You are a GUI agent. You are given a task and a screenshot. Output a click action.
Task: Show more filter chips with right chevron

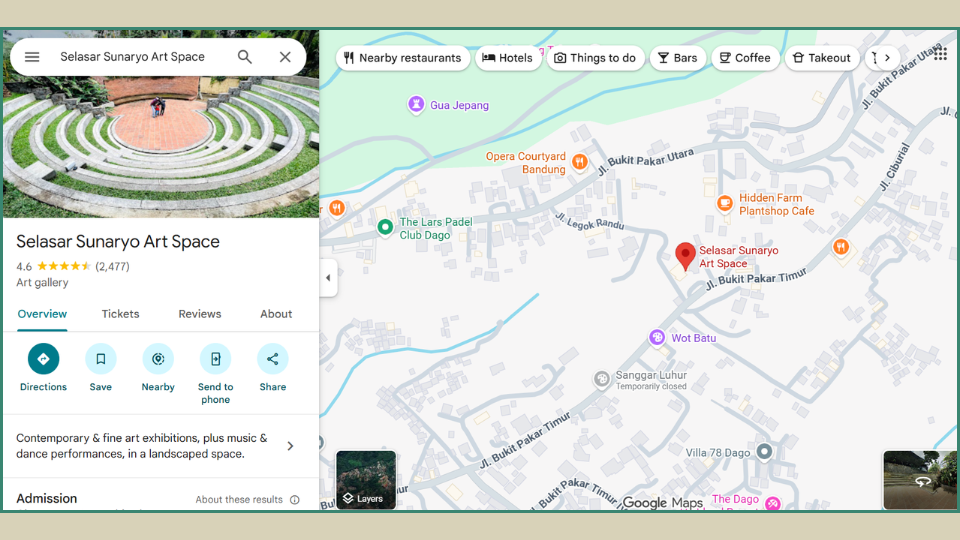coord(887,58)
